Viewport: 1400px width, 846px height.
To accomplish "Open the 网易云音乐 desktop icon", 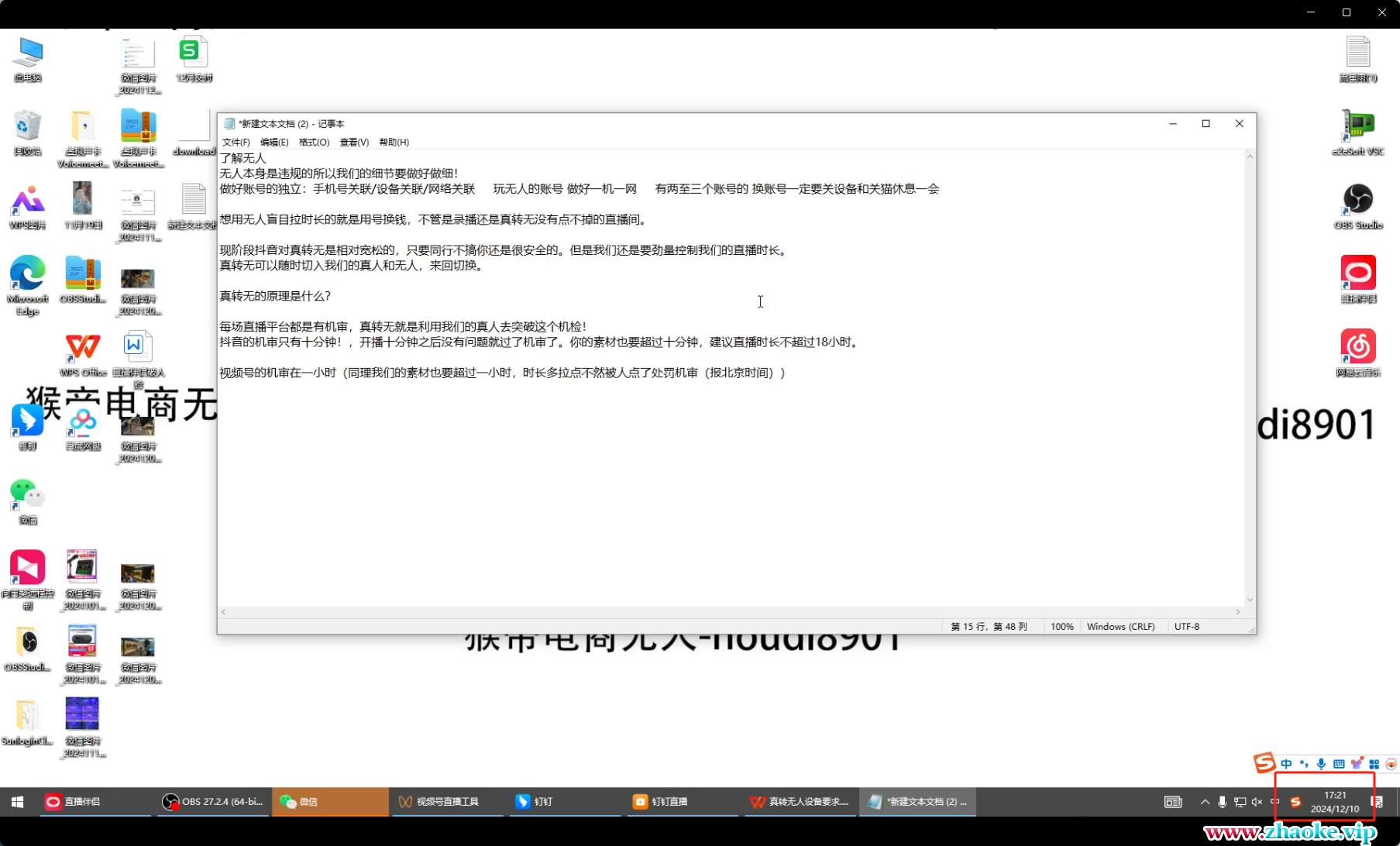I will click(x=1357, y=347).
